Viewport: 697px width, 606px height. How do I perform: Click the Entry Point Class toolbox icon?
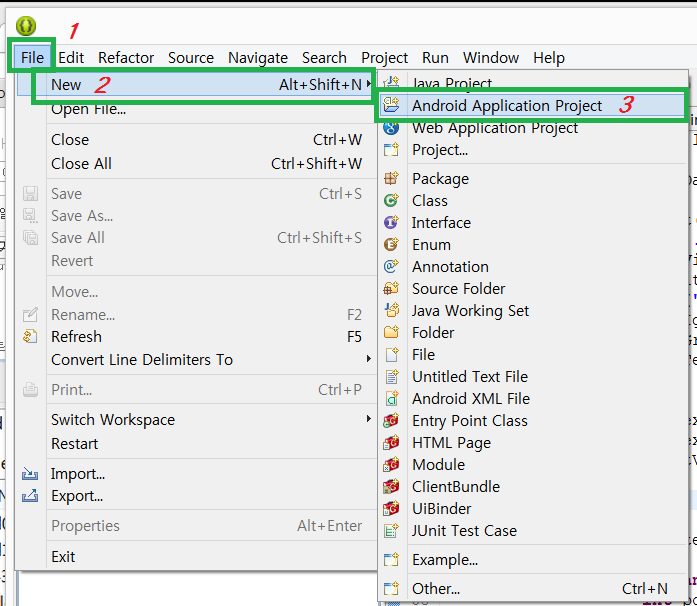(x=391, y=421)
